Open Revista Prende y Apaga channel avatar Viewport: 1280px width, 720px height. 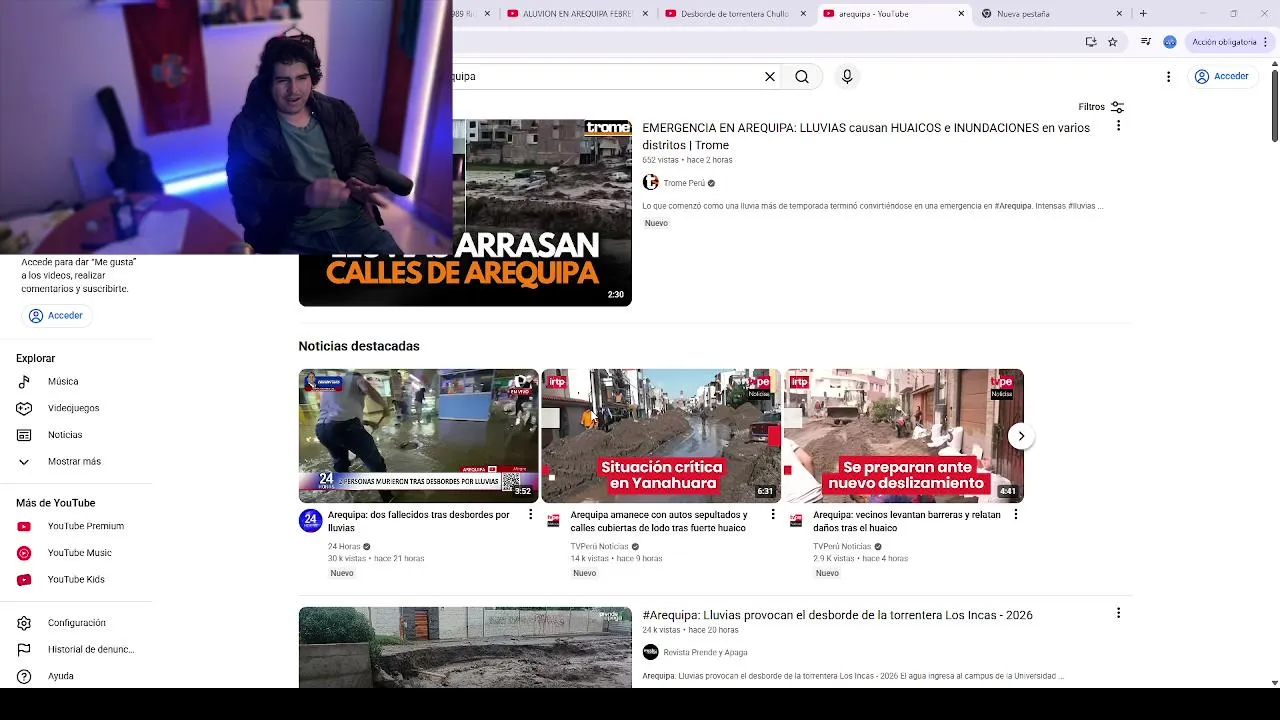(650, 652)
